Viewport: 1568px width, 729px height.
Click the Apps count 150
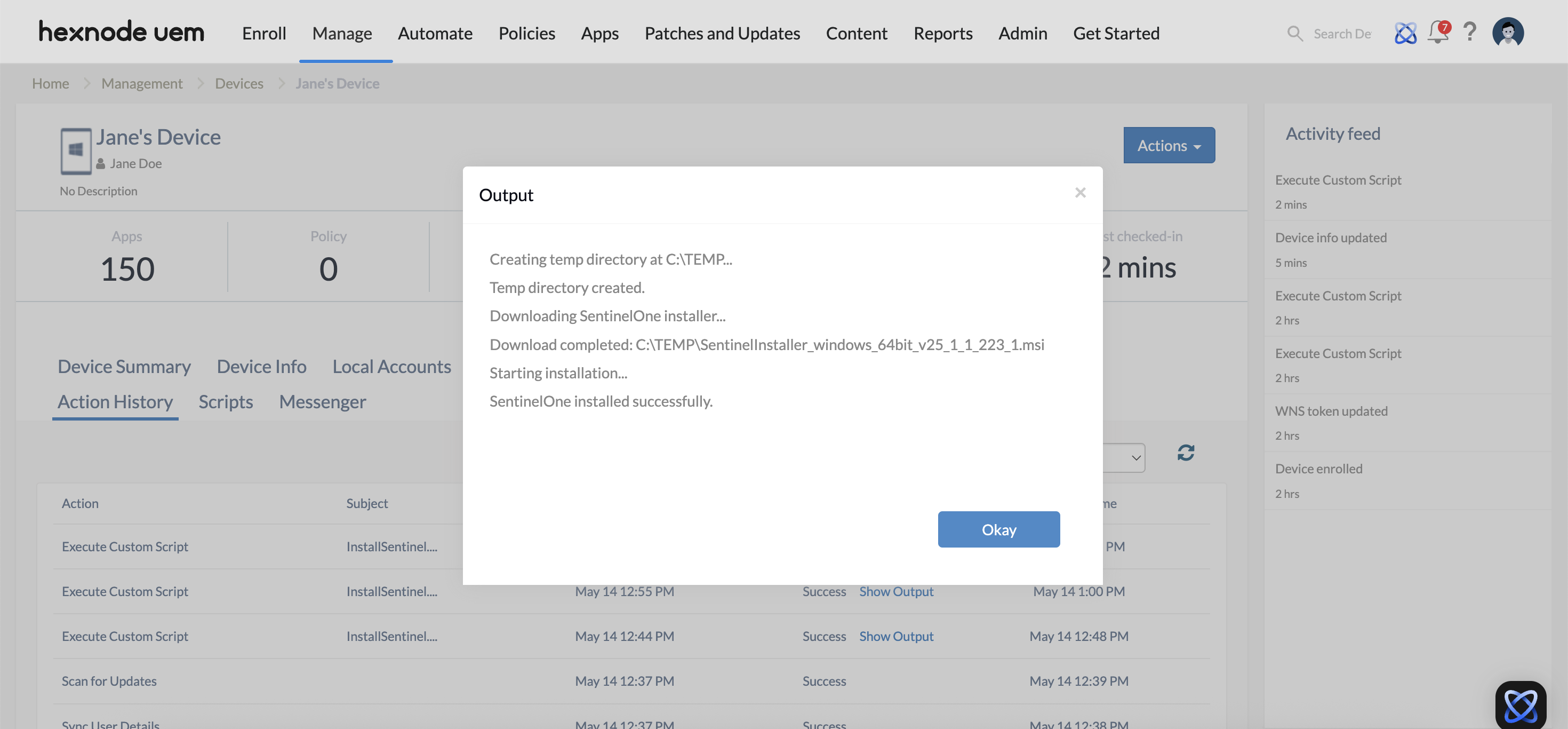click(x=127, y=268)
